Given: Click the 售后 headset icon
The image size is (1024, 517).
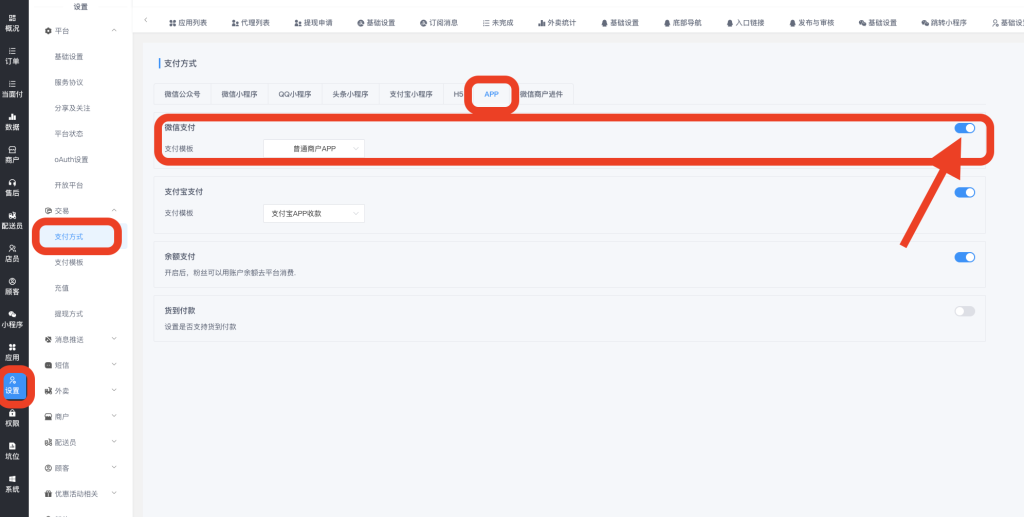Looking at the screenshot, I should tap(12, 187).
